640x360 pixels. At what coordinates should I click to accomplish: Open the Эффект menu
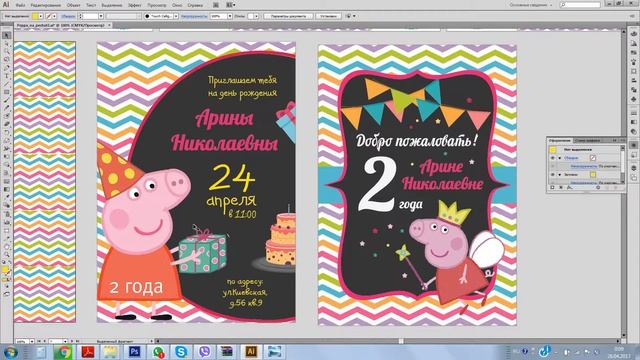134,5
